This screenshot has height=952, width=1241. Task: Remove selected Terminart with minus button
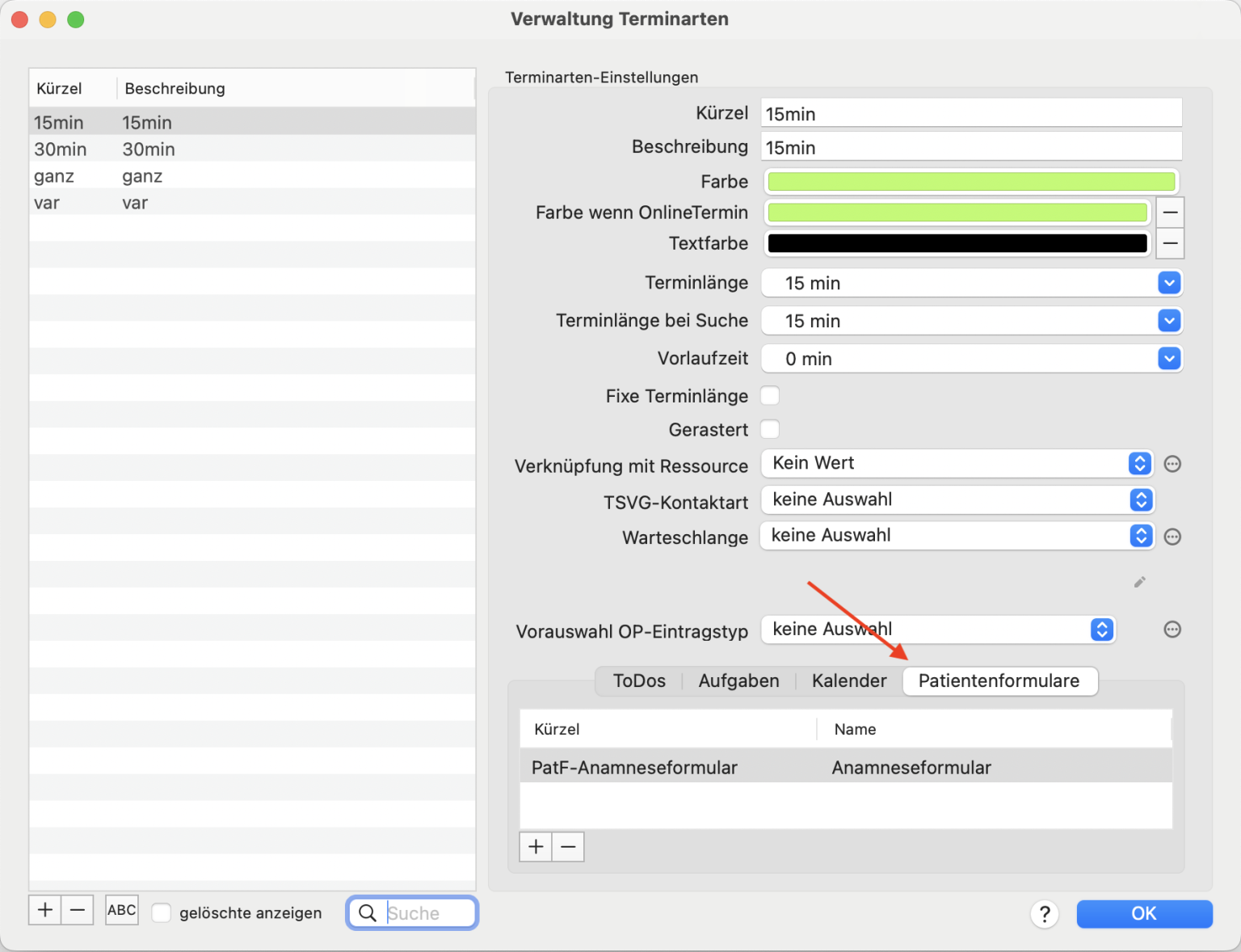[x=78, y=910]
